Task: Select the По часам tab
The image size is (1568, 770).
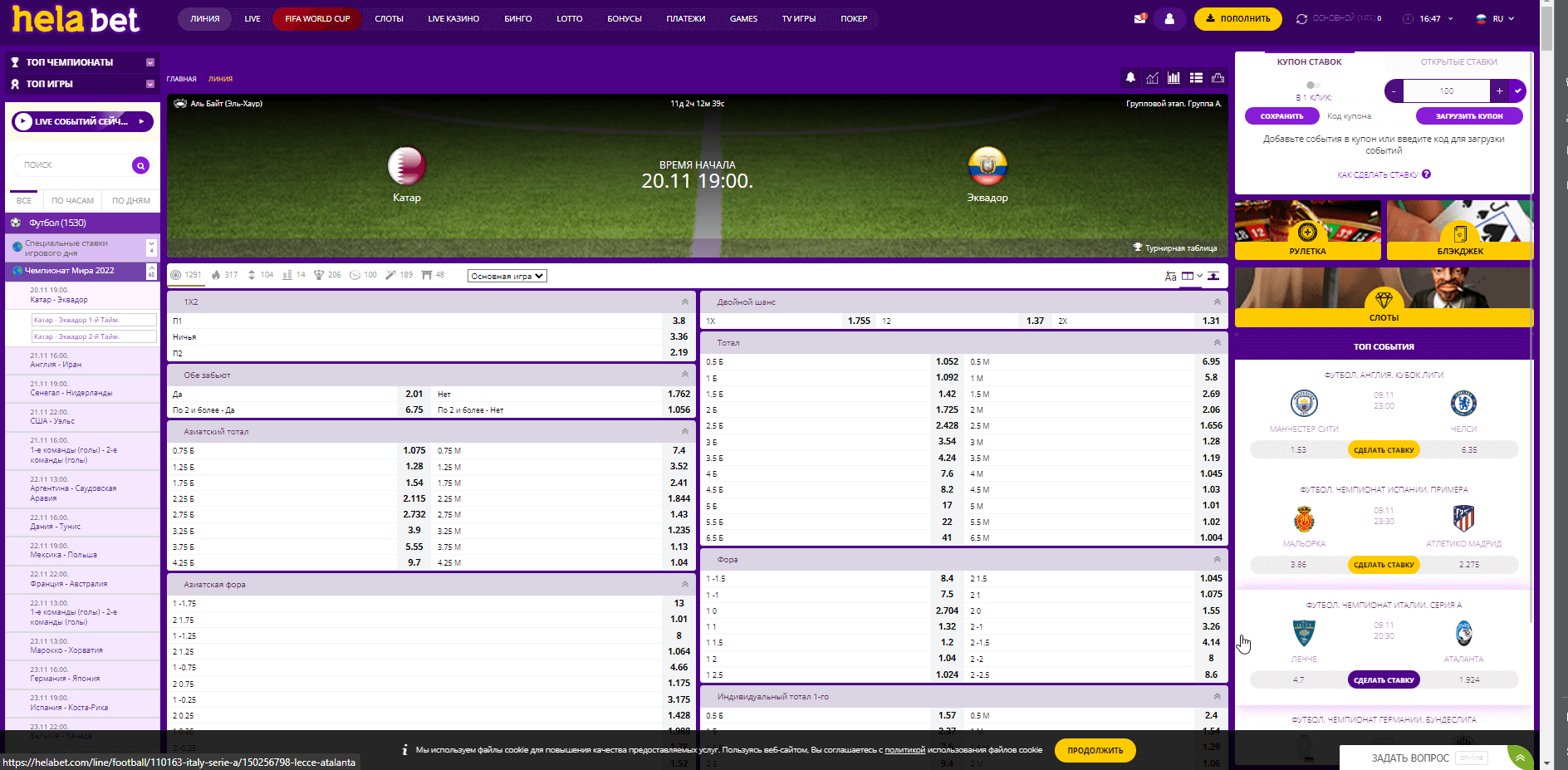Action: coord(72,200)
